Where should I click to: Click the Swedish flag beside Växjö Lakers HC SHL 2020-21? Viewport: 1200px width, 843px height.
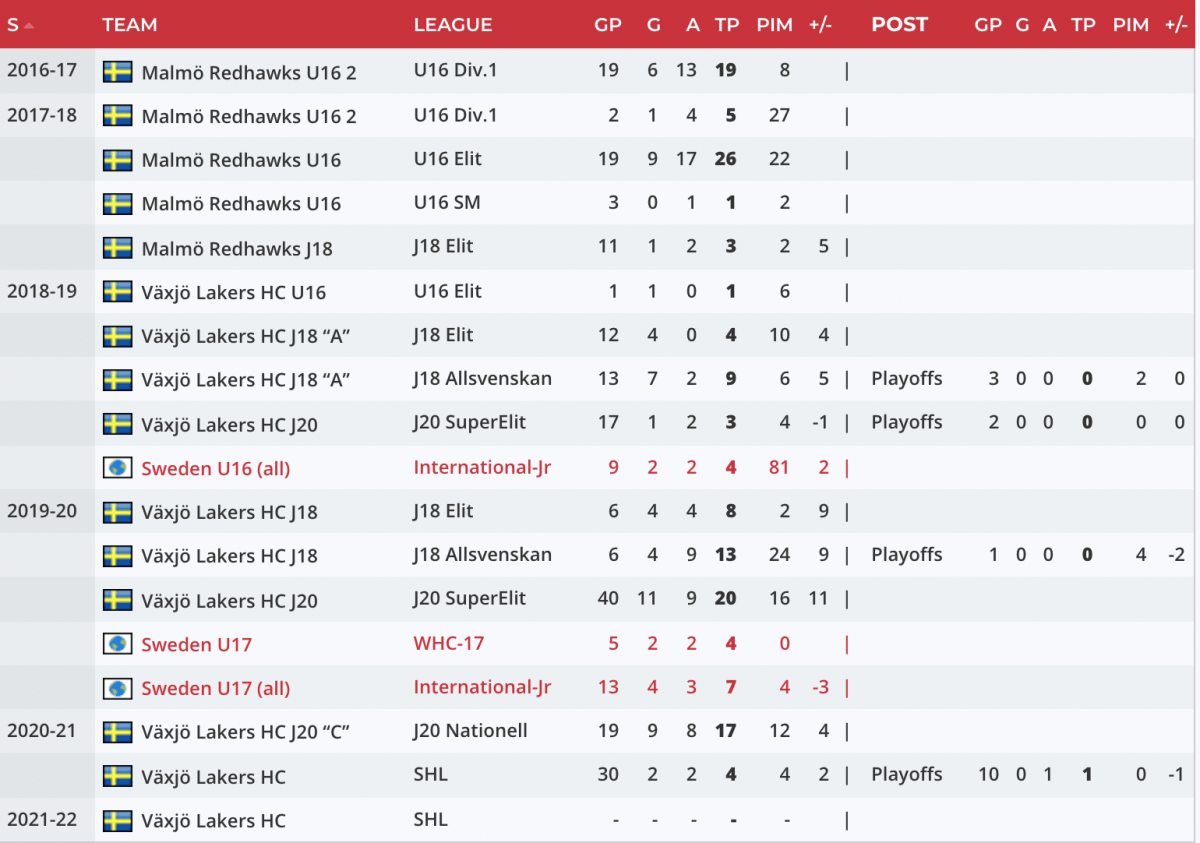(118, 776)
